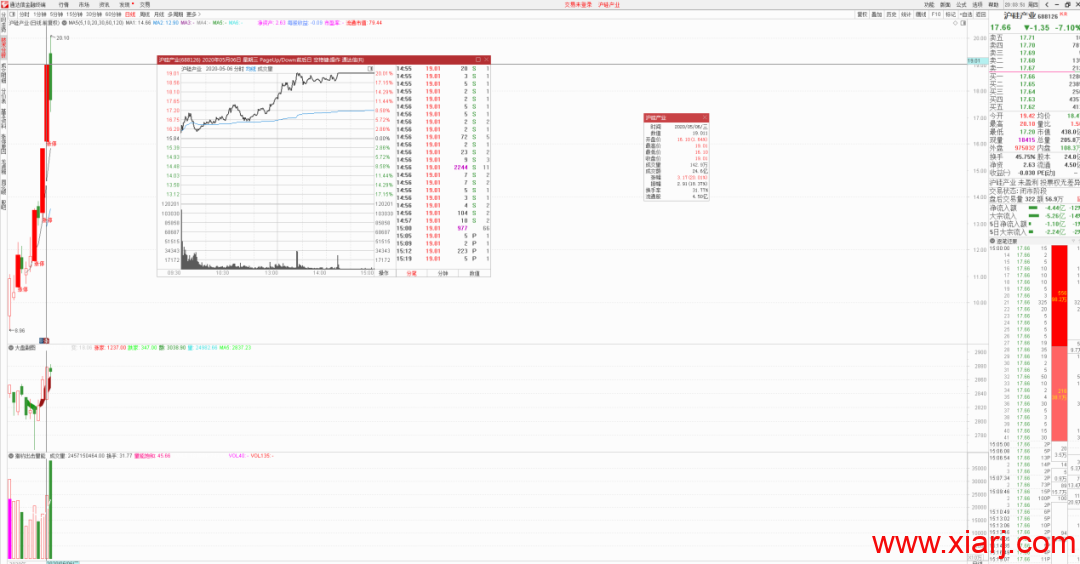
Task: Select the 60分钟 period tab
Action: point(113,14)
